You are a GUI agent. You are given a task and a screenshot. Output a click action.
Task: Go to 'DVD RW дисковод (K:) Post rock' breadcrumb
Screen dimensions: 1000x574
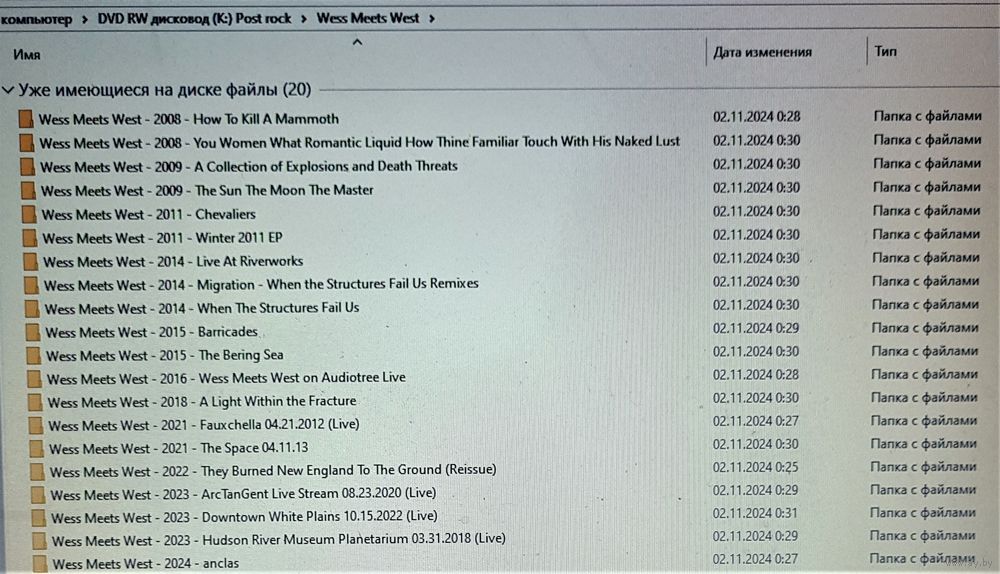tap(194, 18)
